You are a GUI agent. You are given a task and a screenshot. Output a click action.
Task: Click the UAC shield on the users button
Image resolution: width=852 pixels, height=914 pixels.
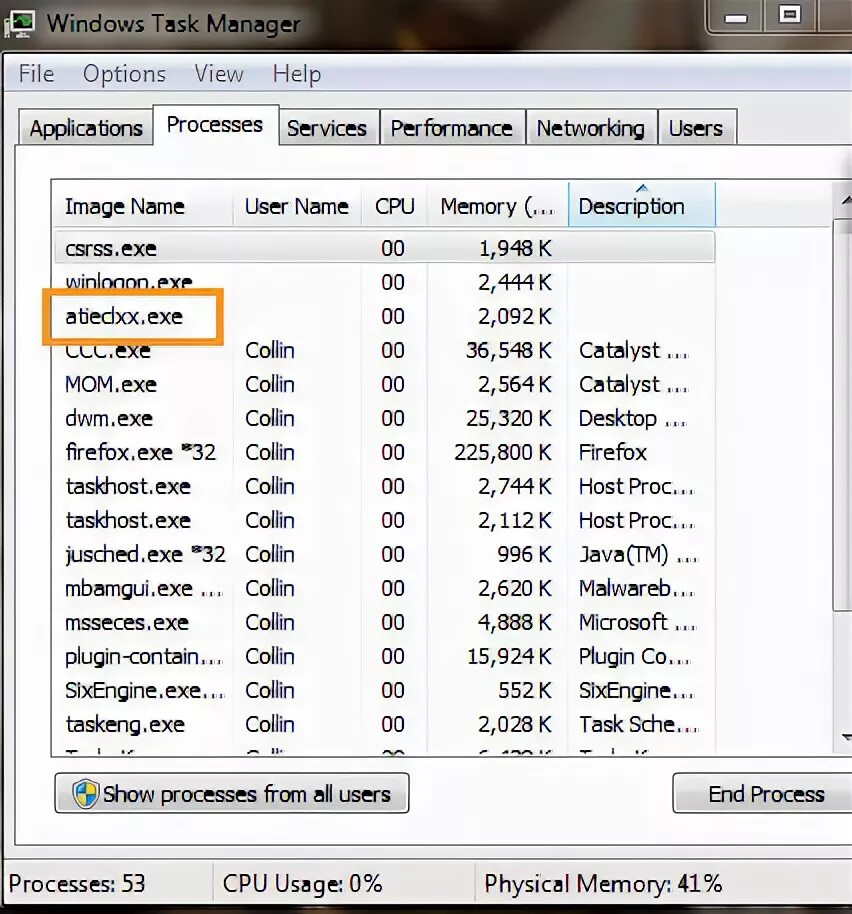(84, 793)
